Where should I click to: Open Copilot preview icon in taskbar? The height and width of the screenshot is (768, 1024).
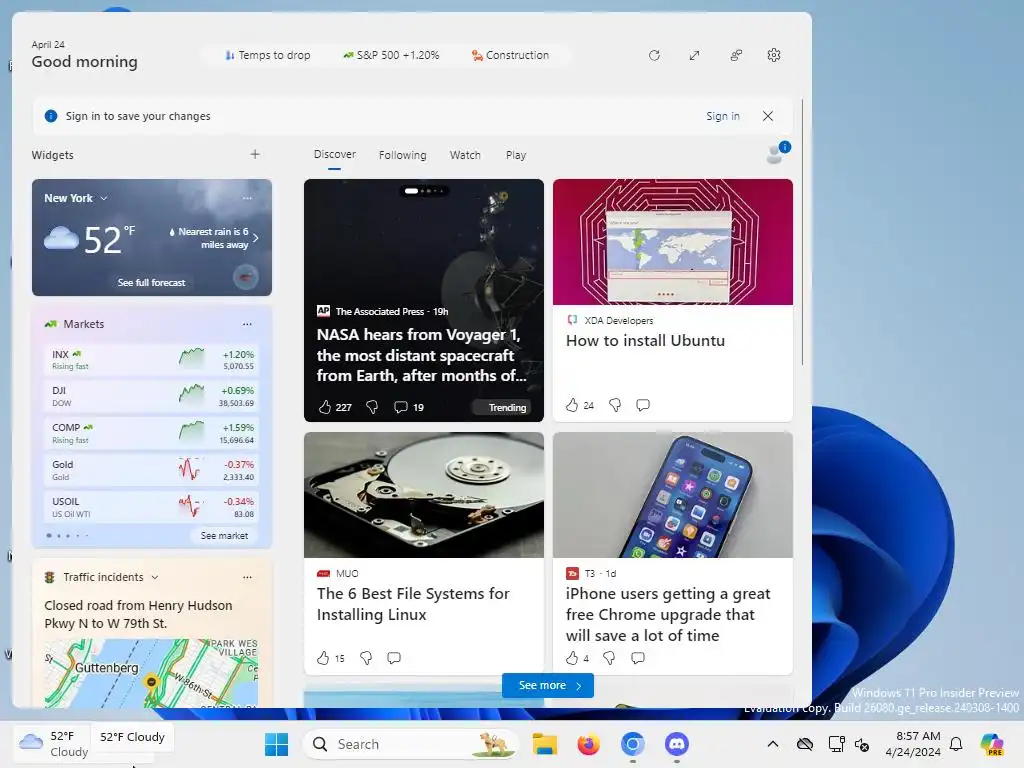pyautogui.click(x=992, y=744)
